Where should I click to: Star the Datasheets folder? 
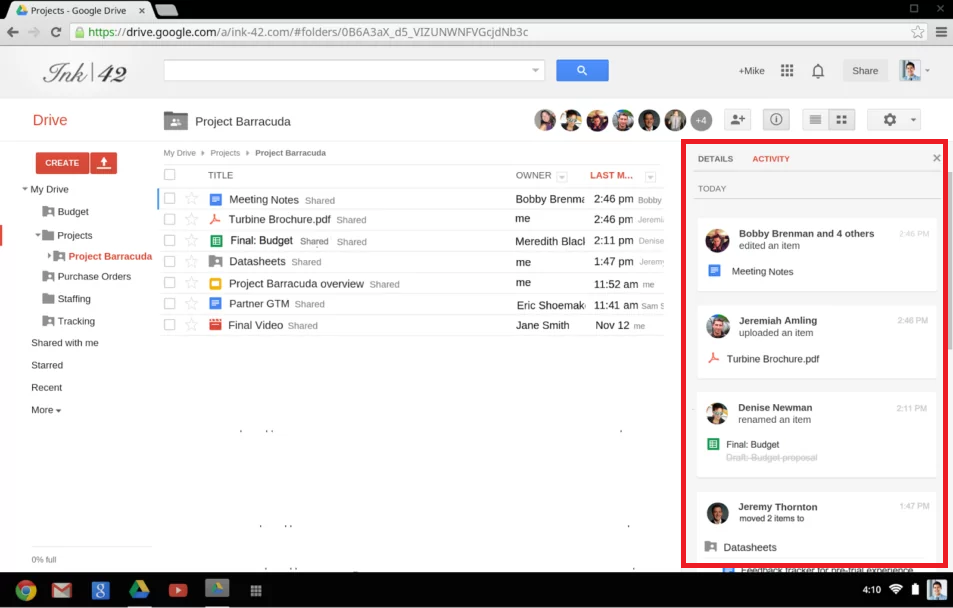coord(191,261)
